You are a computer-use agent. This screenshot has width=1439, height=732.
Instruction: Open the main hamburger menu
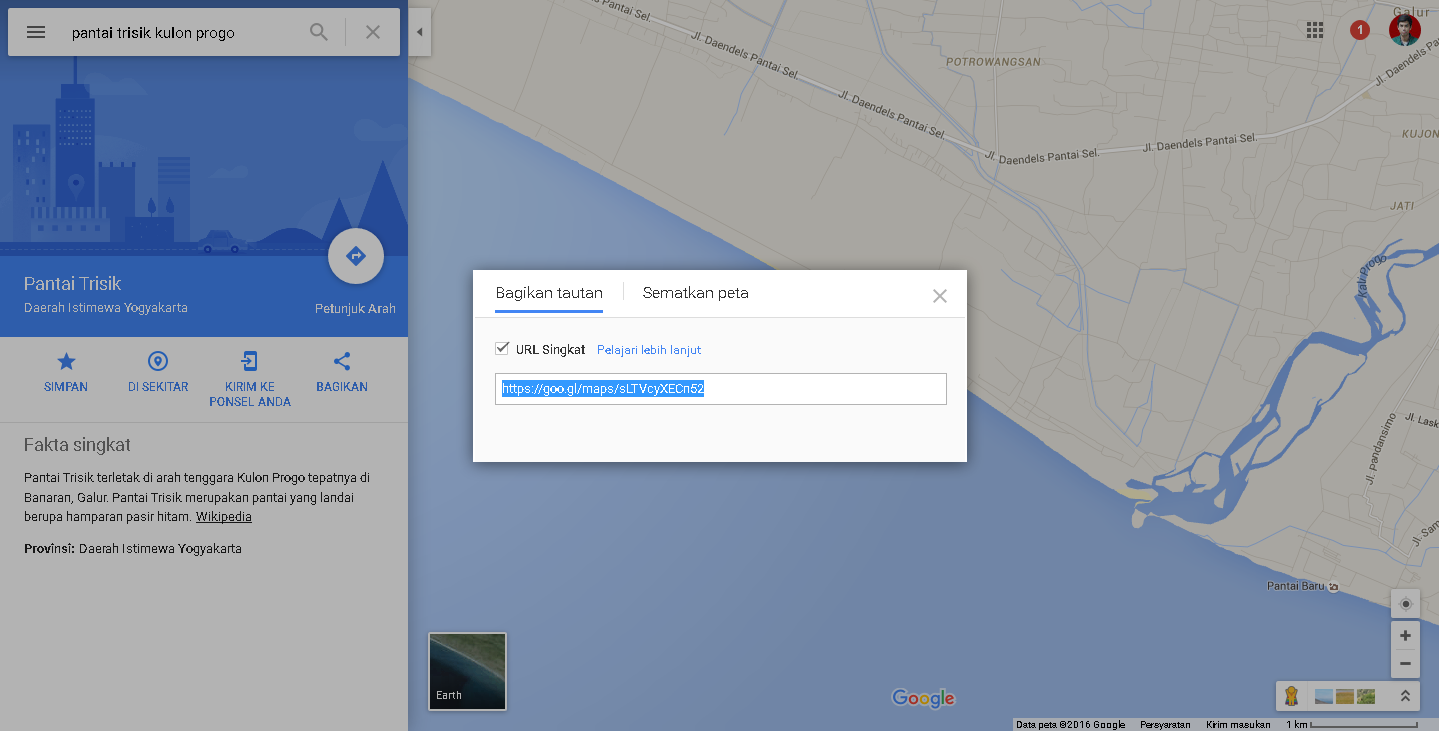pyautogui.click(x=35, y=31)
